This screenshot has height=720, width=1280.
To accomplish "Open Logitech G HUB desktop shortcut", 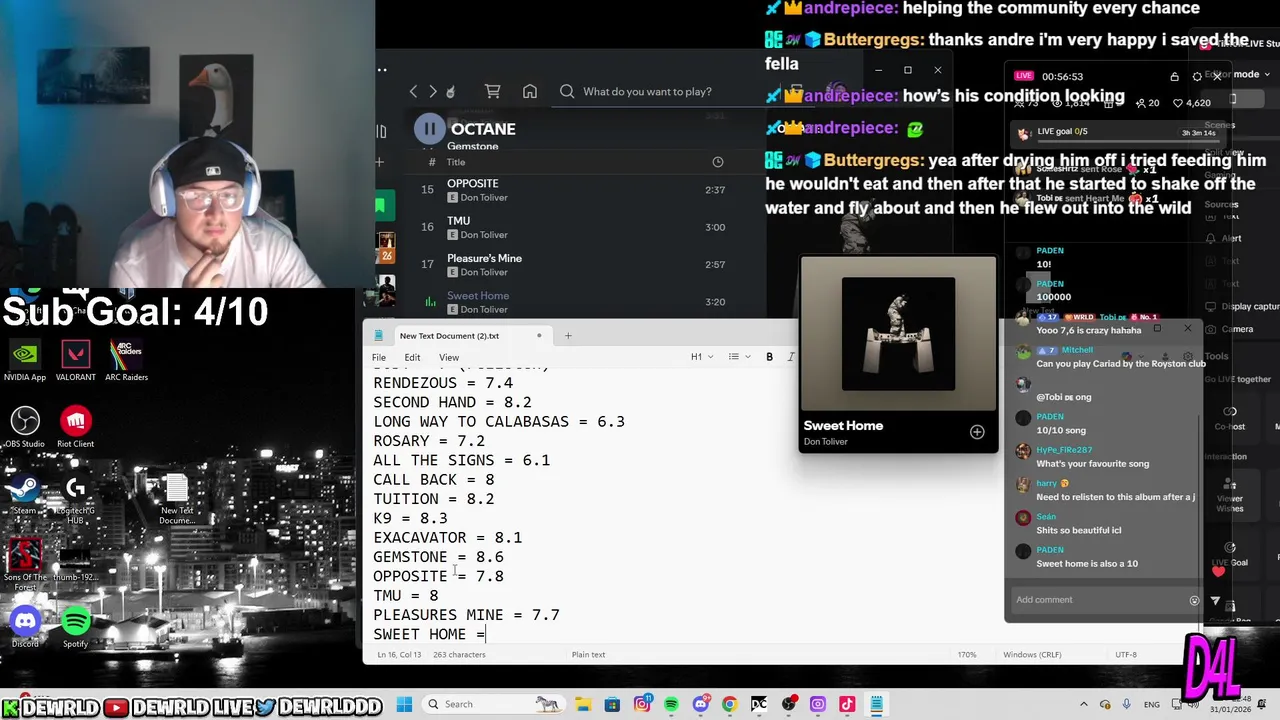I will (75, 498).
